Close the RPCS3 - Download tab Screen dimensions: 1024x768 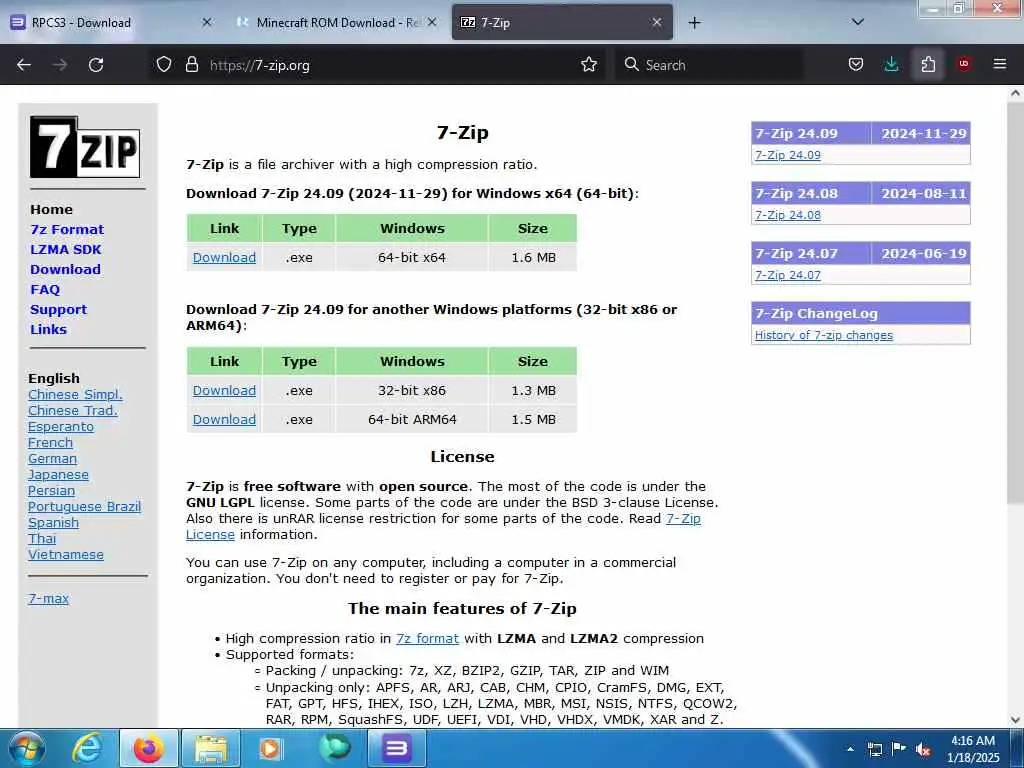click(x=207, y=22)
